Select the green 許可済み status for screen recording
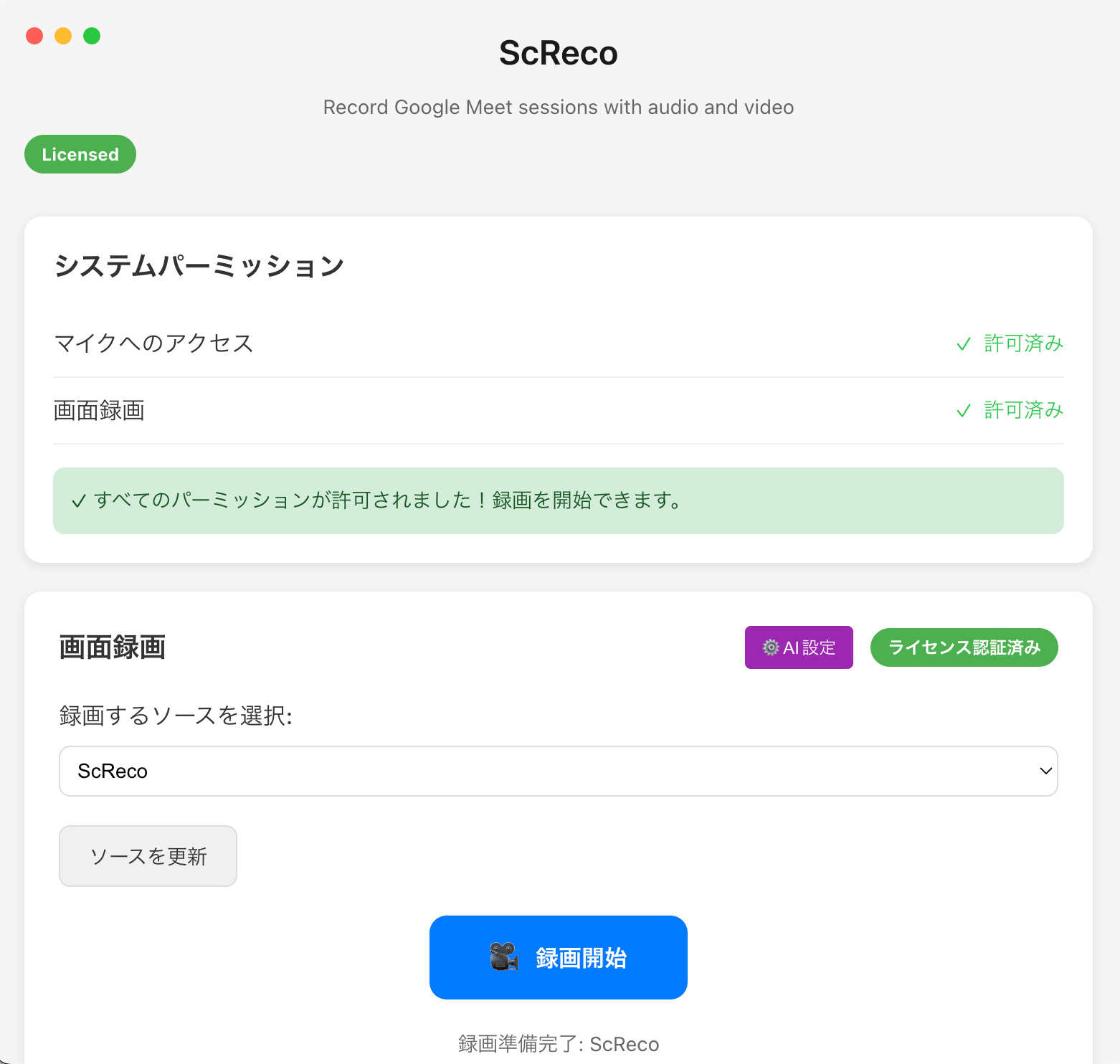This screenshot has width=1120, height=1064. pos(1023,410)
